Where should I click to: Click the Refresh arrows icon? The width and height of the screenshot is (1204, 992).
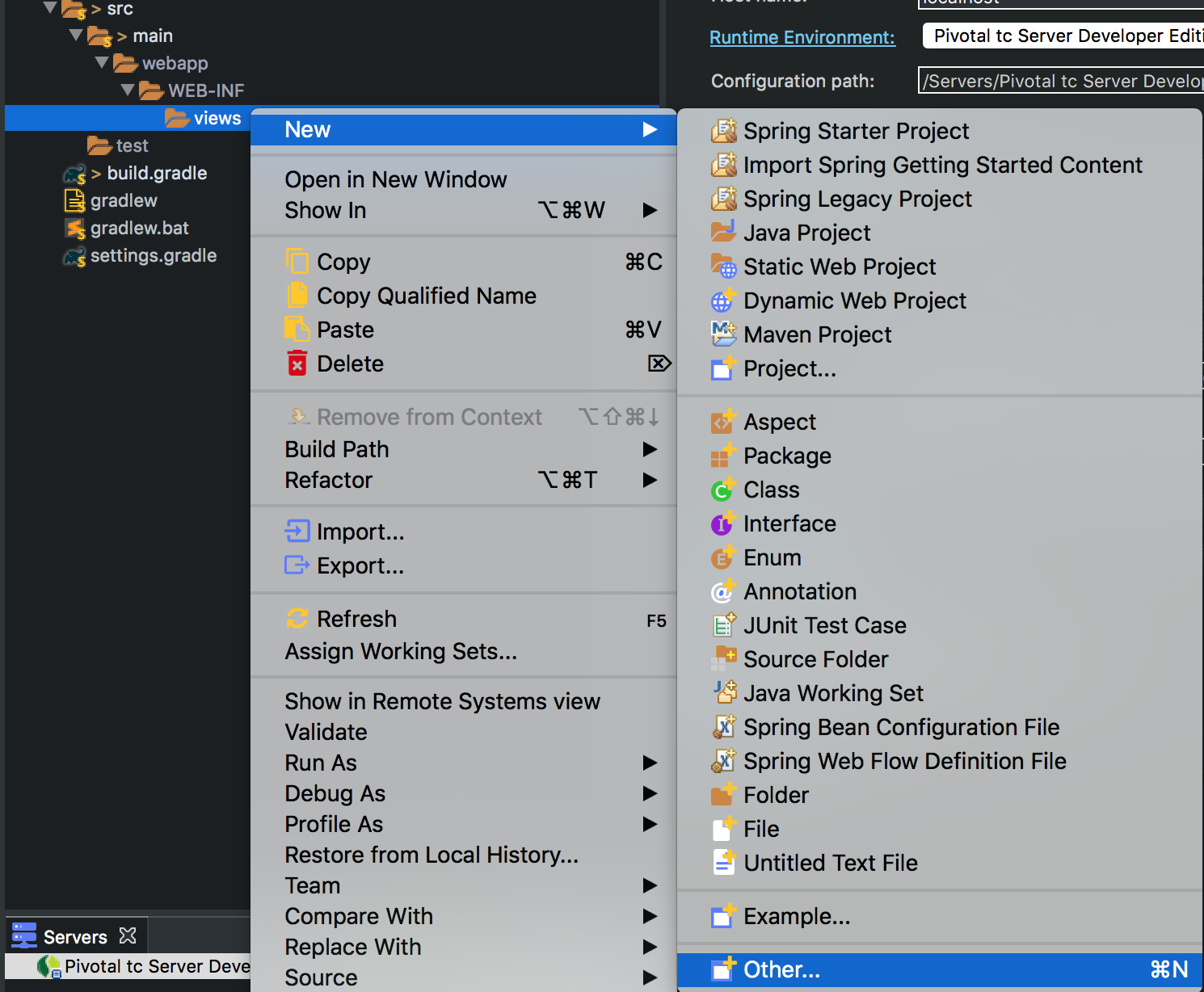(297, 619)
